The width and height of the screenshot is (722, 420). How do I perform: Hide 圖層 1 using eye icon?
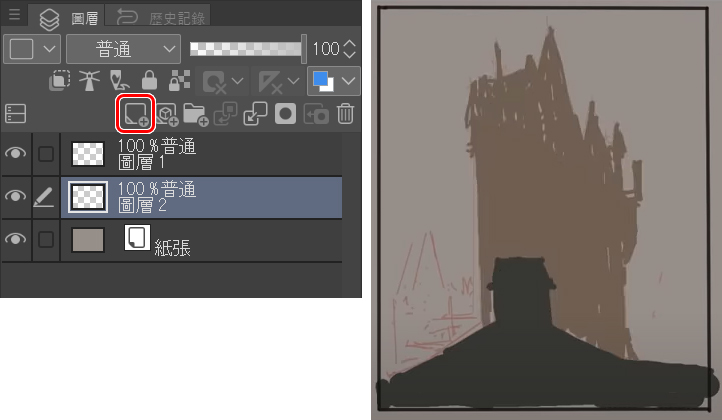(15, 154)
